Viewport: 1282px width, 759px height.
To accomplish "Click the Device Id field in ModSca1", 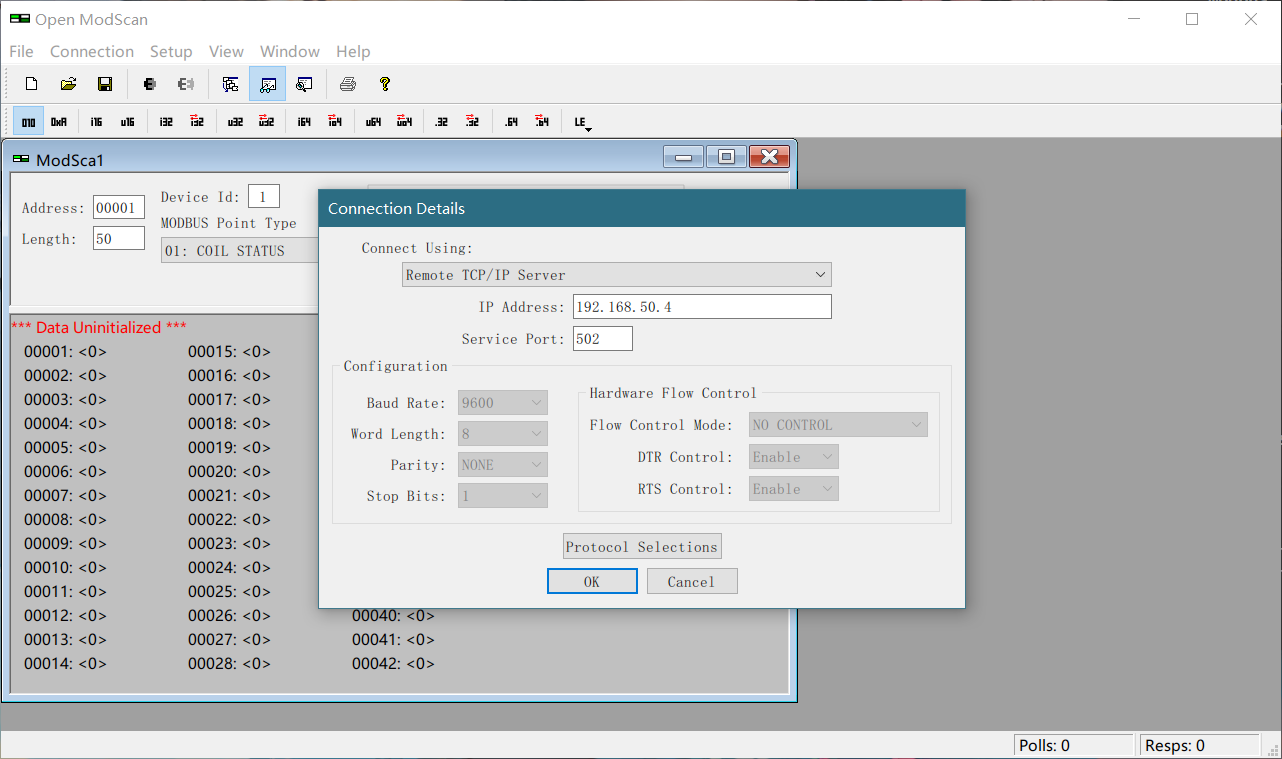I will (x=264, y=196).
